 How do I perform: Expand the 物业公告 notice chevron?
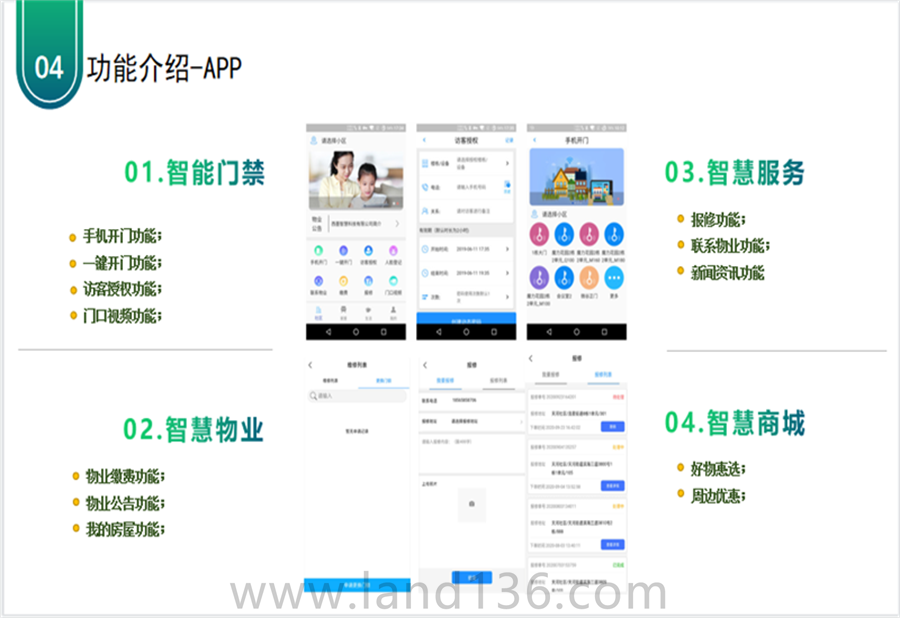point(397,225)
